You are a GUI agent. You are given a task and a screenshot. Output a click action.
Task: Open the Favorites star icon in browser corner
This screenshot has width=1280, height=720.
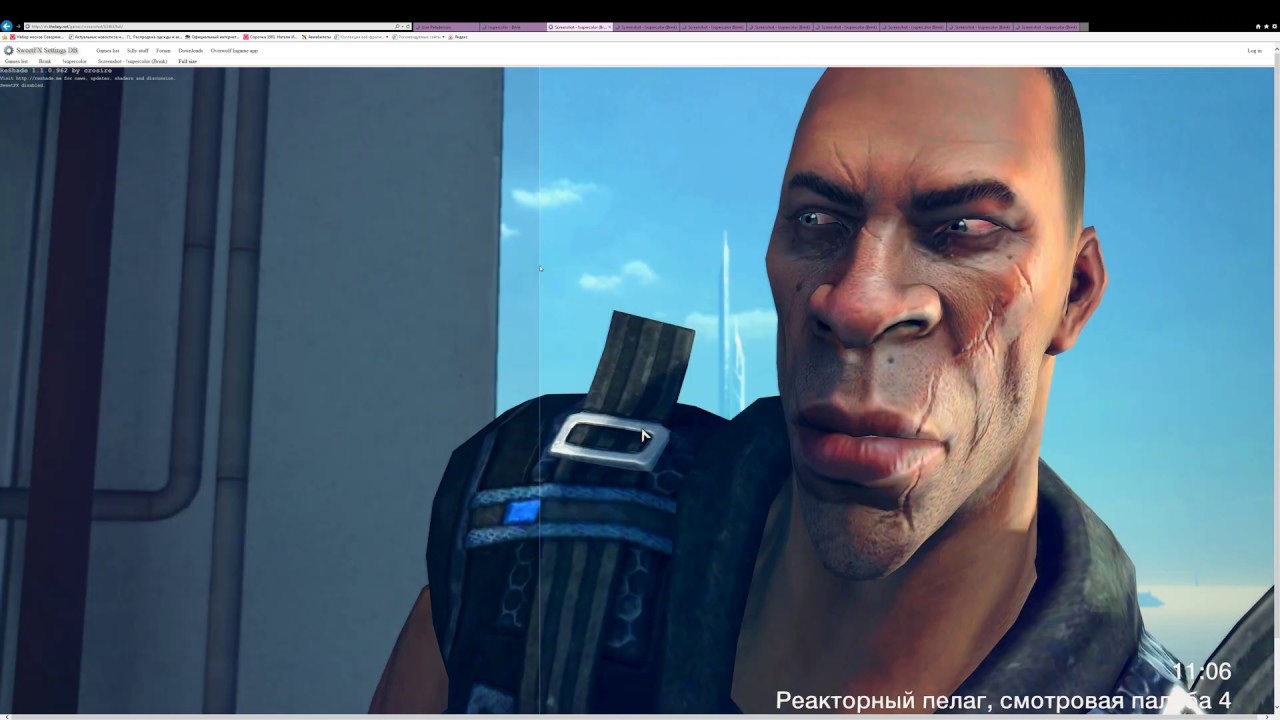(x=1266, y=26)
